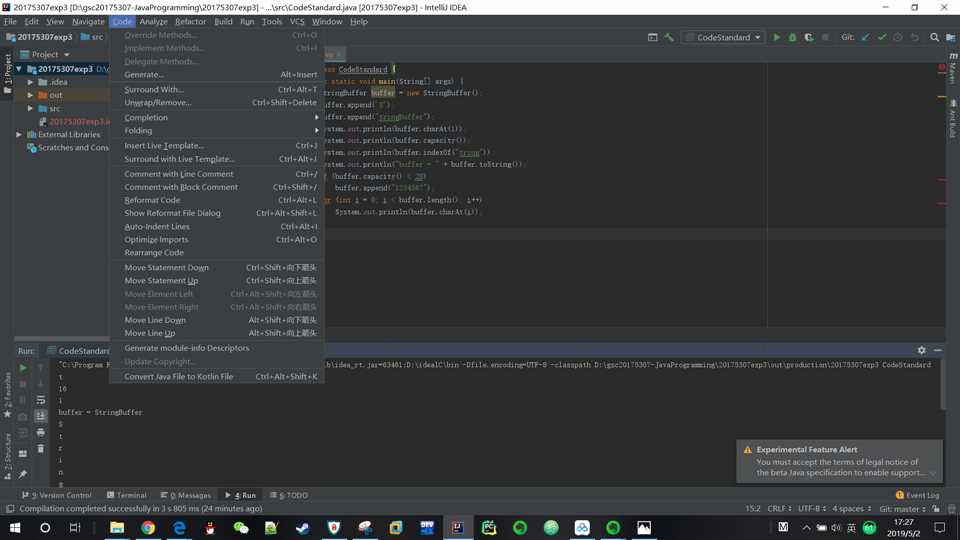The width and height of the screenshot is (960, 540).
Task: Choose Optimize Imports
Action: (217, 239)
